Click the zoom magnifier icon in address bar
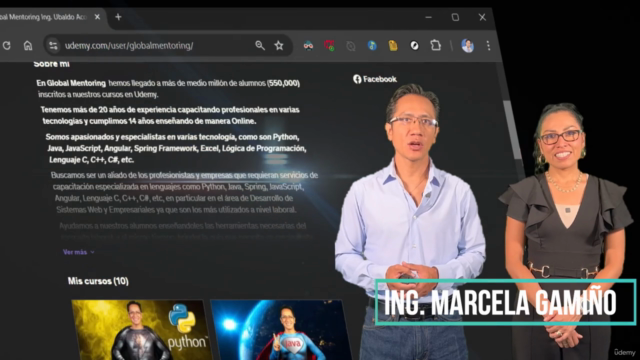The image size is (640, 360). click(x=260, y=45)
